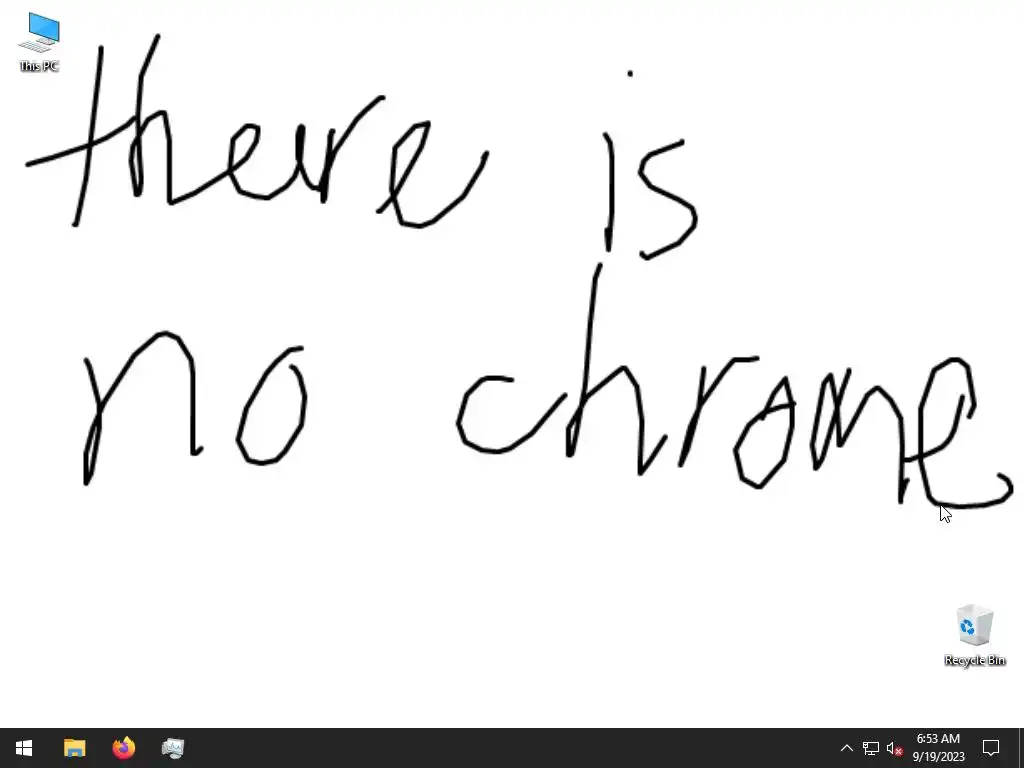
Task: Select the Recycle Bin desktop icon
Action: (974, 635)
